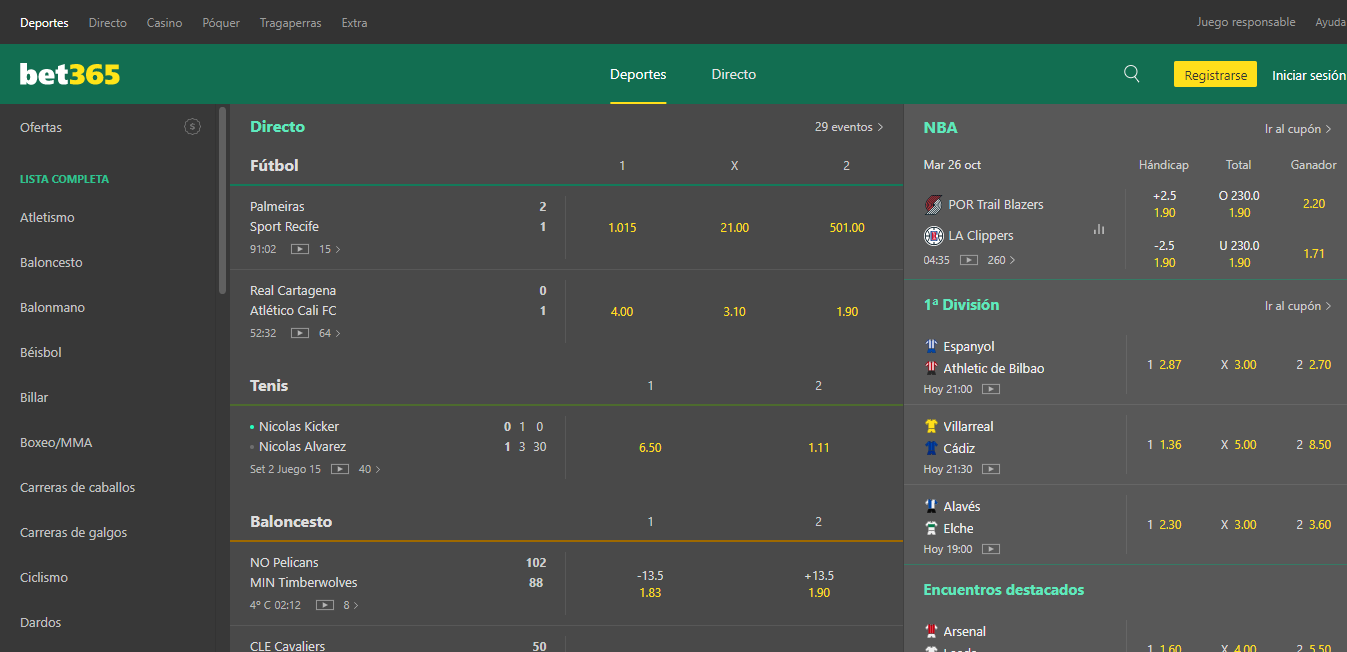
Task: Expand 29 eventos live list
Action: pyautogui.click(x=849, y=127)
